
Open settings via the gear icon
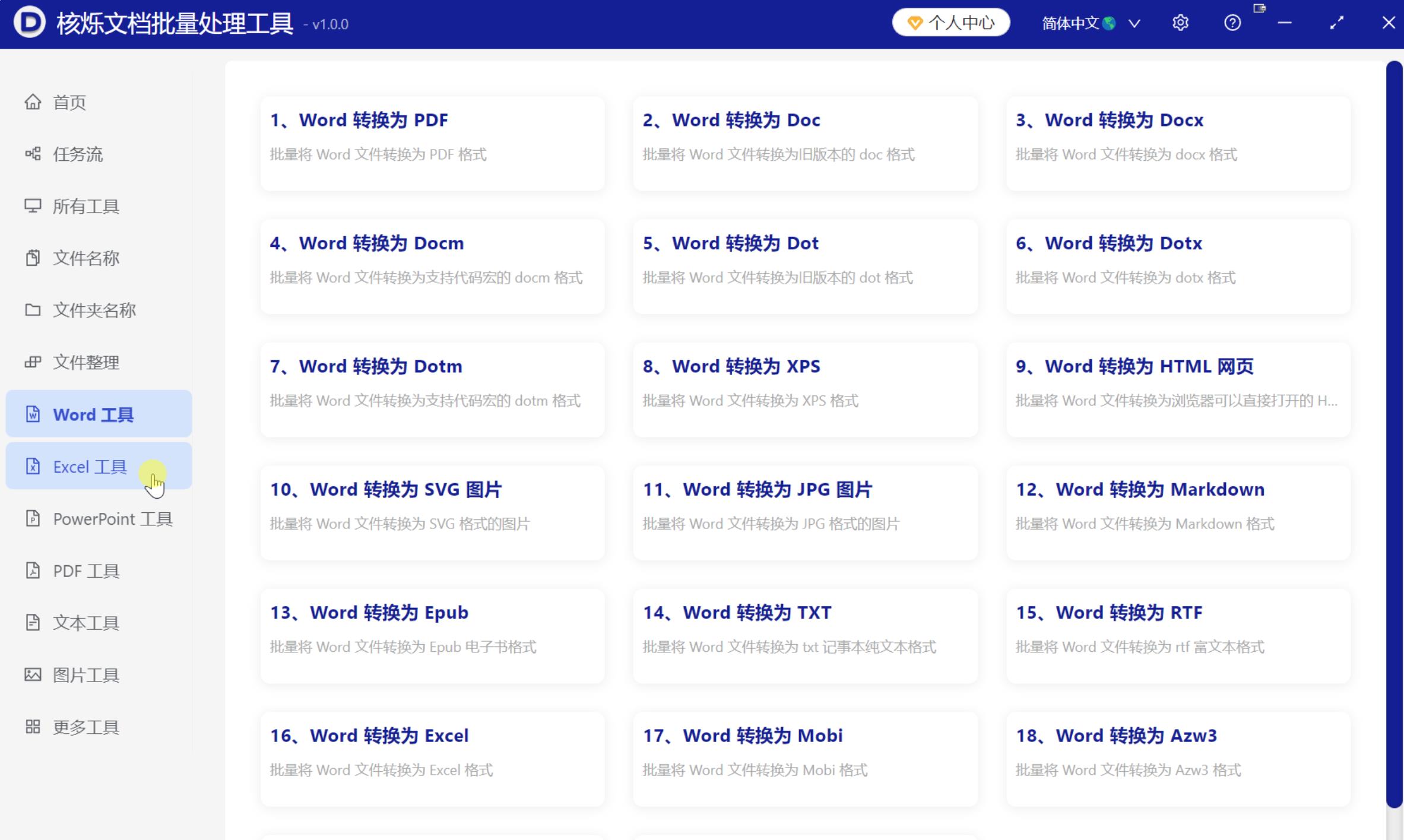[x=1180, y=23]
